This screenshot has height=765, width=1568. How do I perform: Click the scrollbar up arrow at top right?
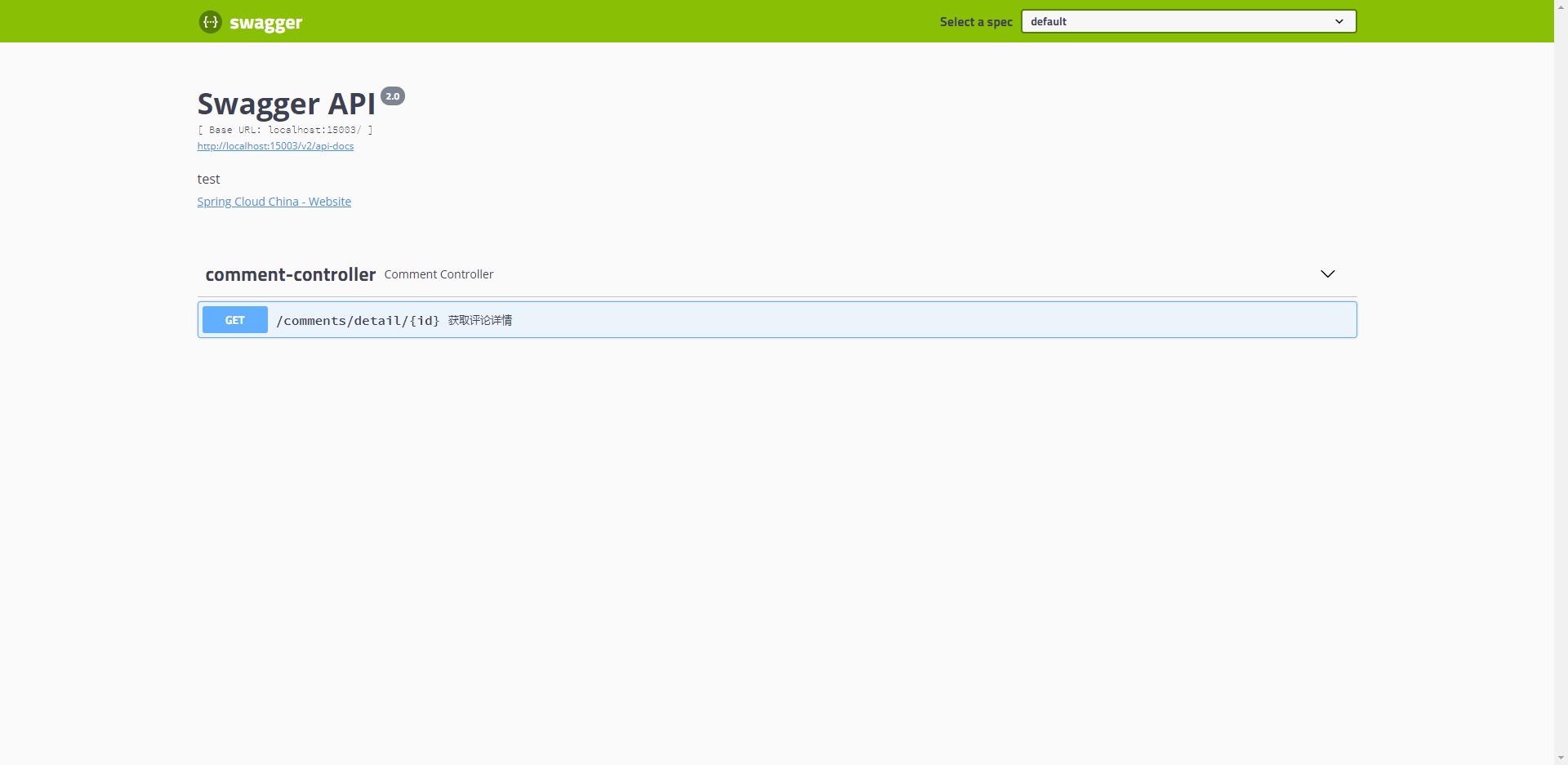[x=1561, y=6]
